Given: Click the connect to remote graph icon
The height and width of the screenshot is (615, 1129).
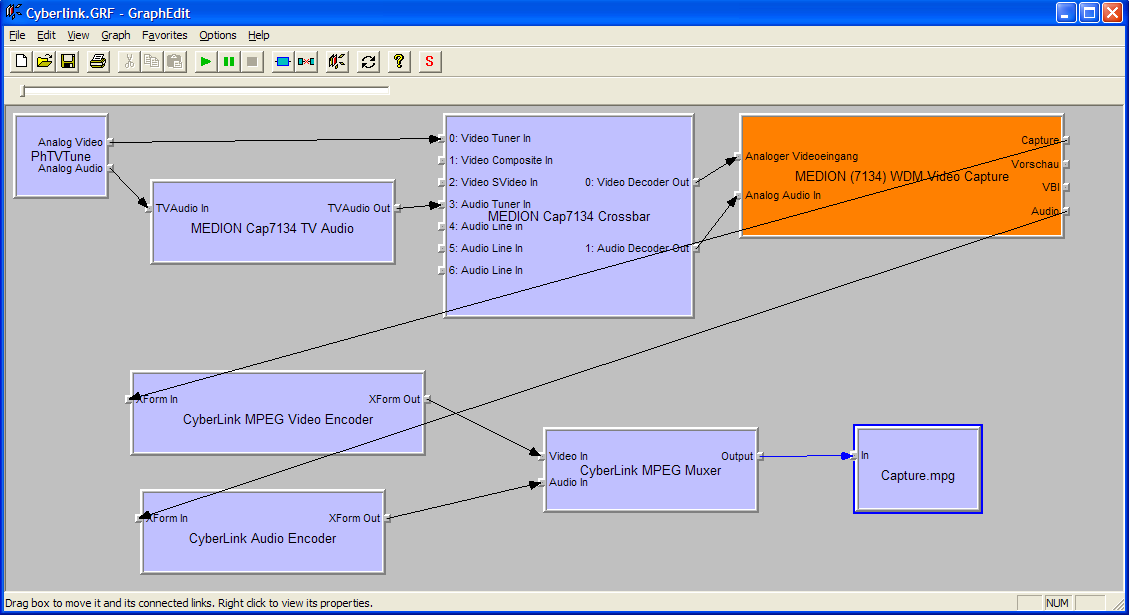Looking at the screenshot, I should point(337,62).
